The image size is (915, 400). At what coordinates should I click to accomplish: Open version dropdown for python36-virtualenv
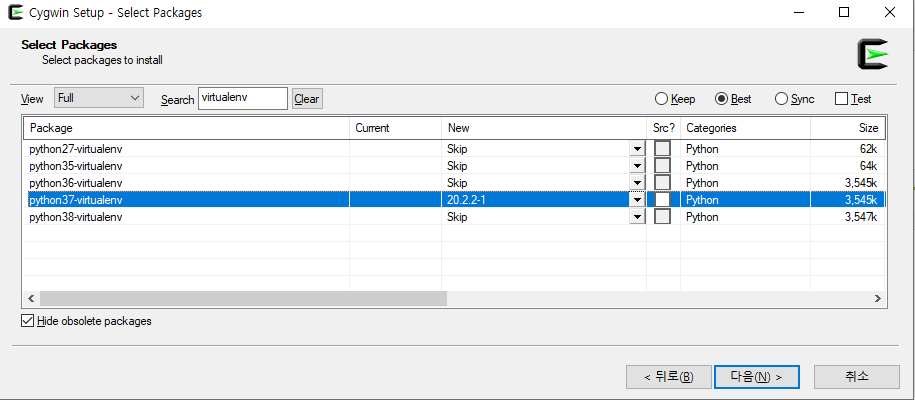click(637, 183)
